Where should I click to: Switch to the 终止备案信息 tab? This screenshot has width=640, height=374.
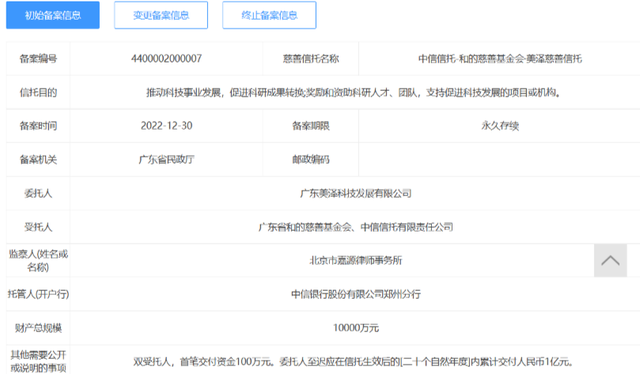click(x=269, y=15)
